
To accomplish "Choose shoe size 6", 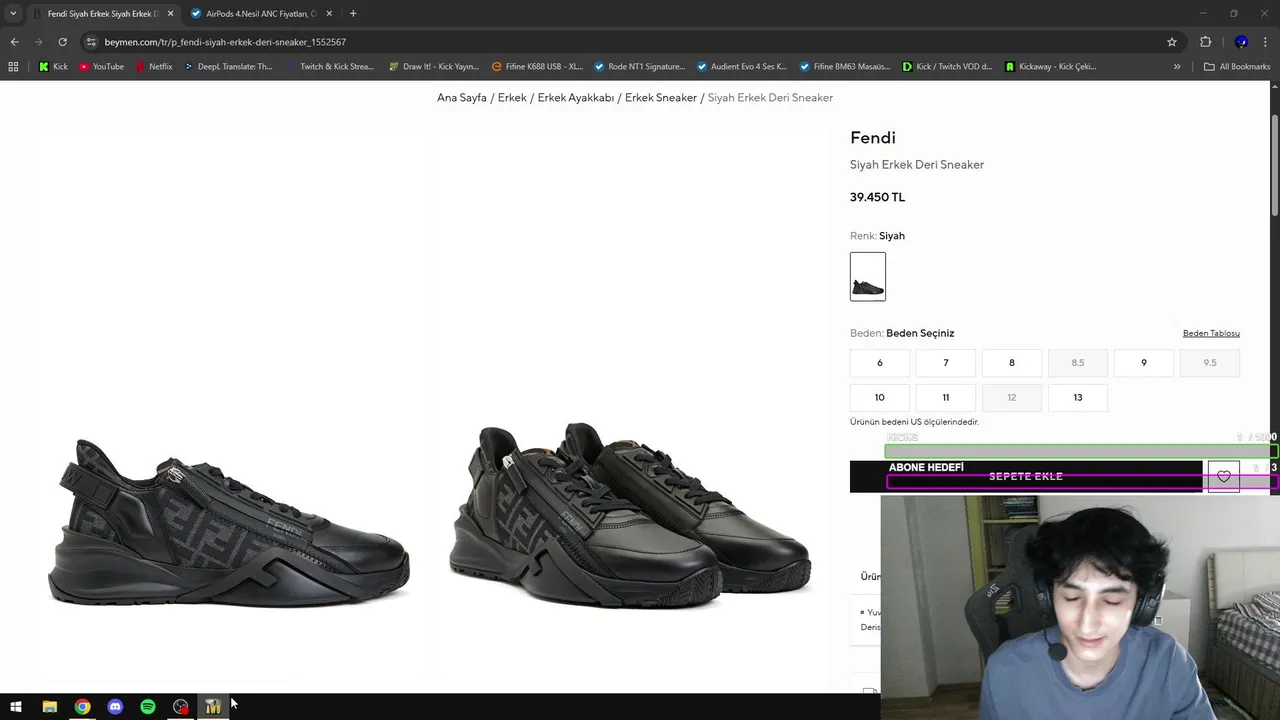I will pyautogui.click(x=880, y=363).
